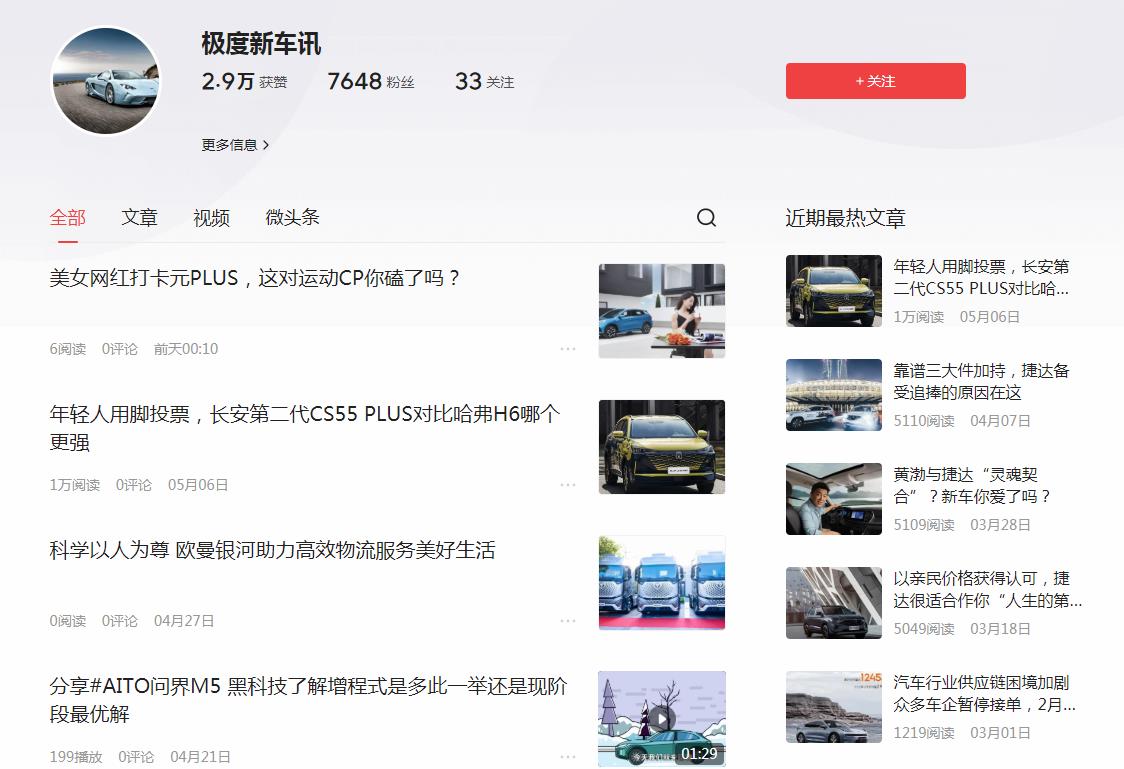Screen dimensions: 1124x769
Task: Open article 年轻人用脚投票 长安第二代CS55 PLUS对比哈弗H6 in feed
Action: [x=305, y=428]
